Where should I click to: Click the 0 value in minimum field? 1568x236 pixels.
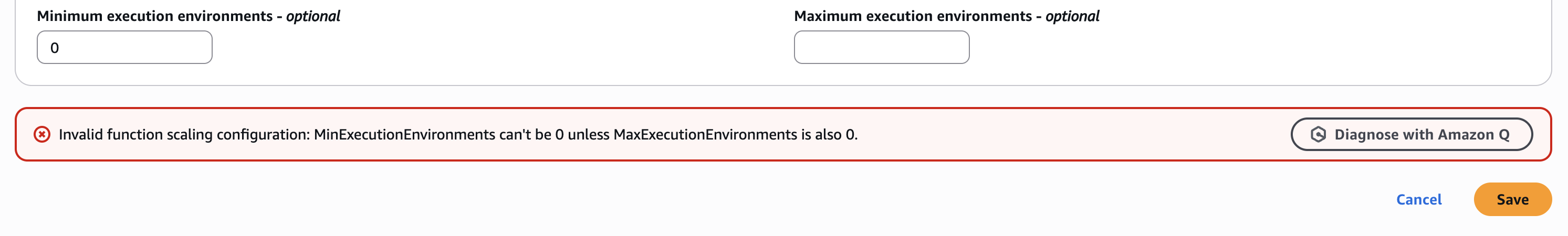coord(55,48)
